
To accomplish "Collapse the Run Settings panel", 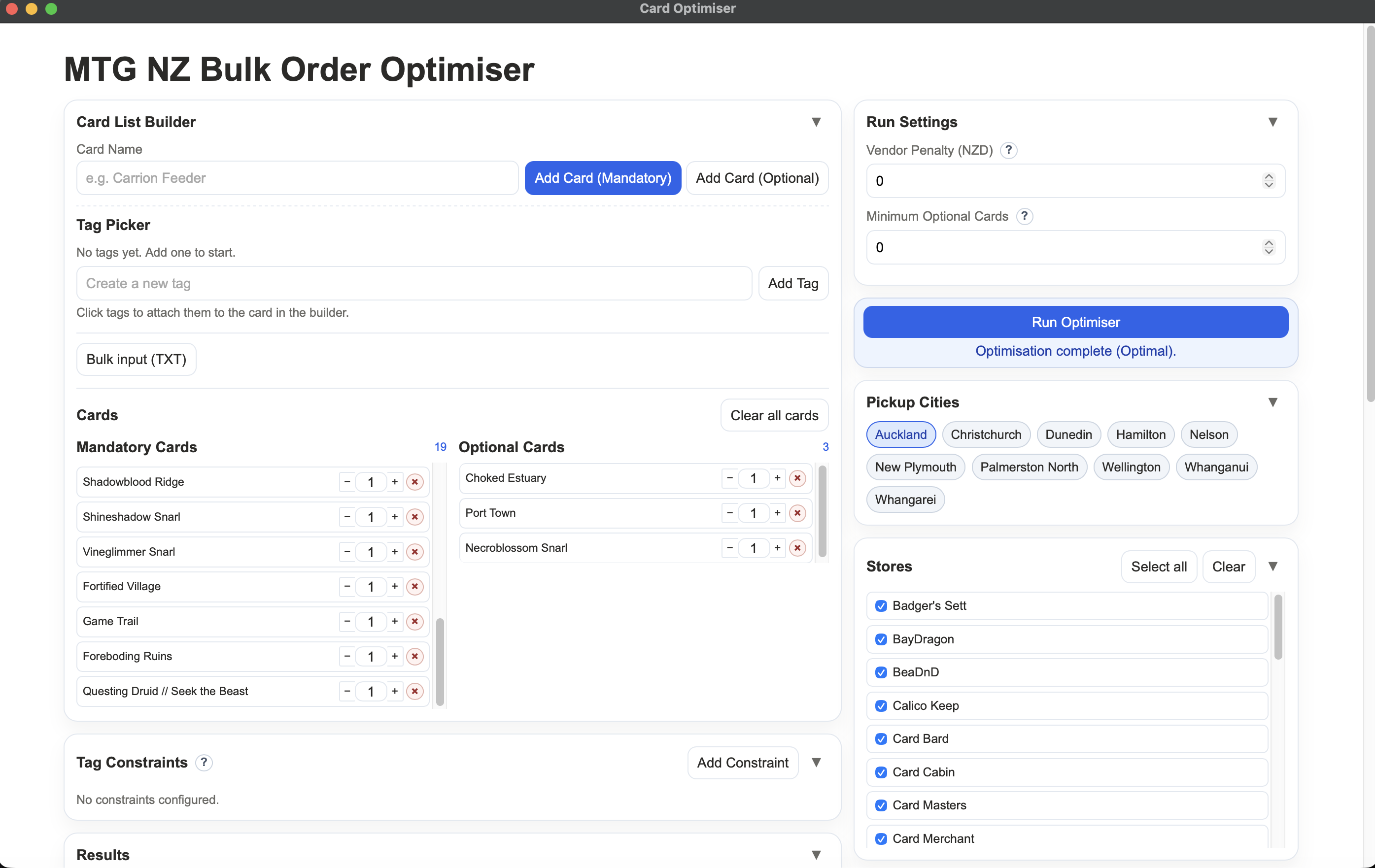I will [1273, 121].
